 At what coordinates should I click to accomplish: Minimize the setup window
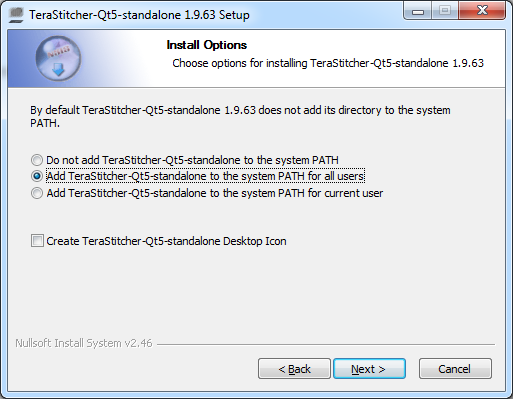tap(418, 11)
